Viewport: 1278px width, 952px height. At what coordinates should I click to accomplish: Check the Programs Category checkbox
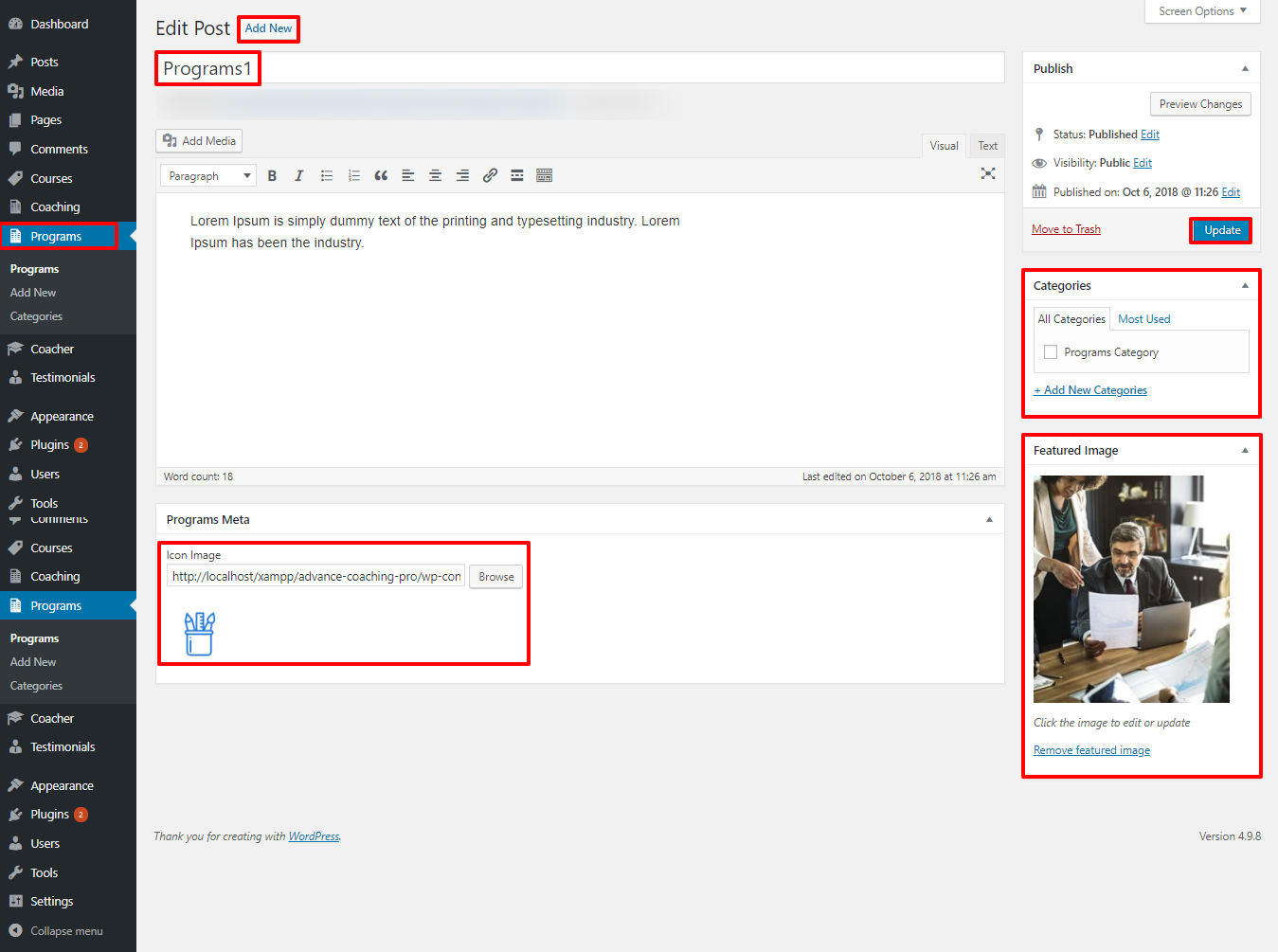(x=1051, y=352)
